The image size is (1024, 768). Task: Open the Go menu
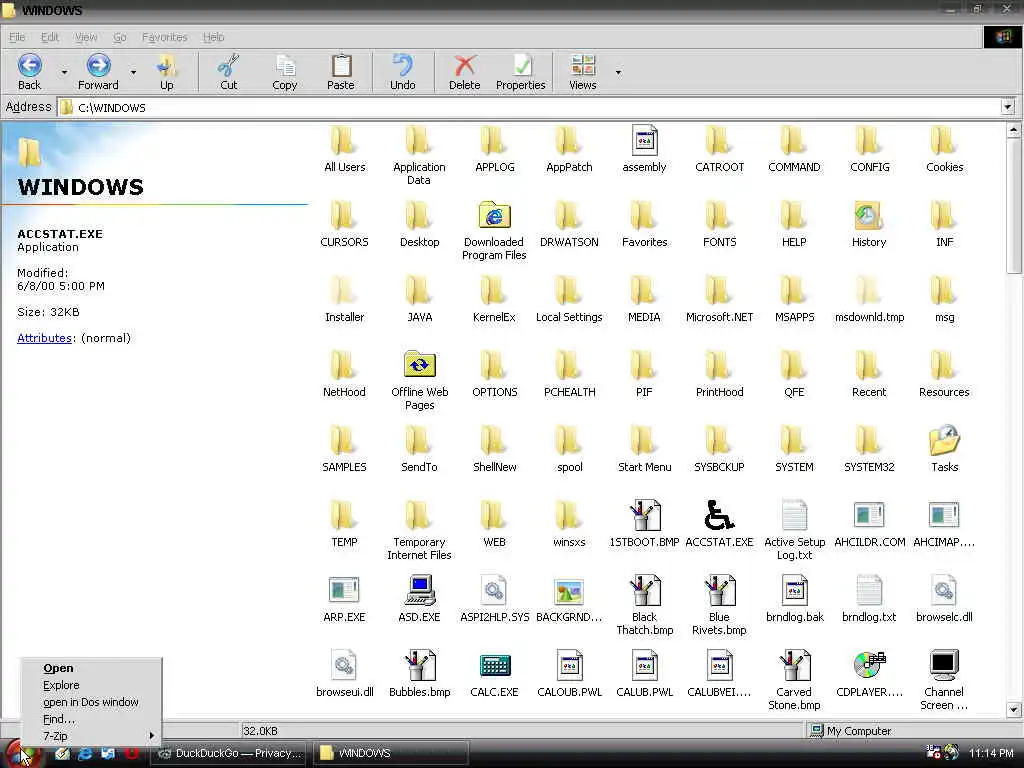[120, 37]
